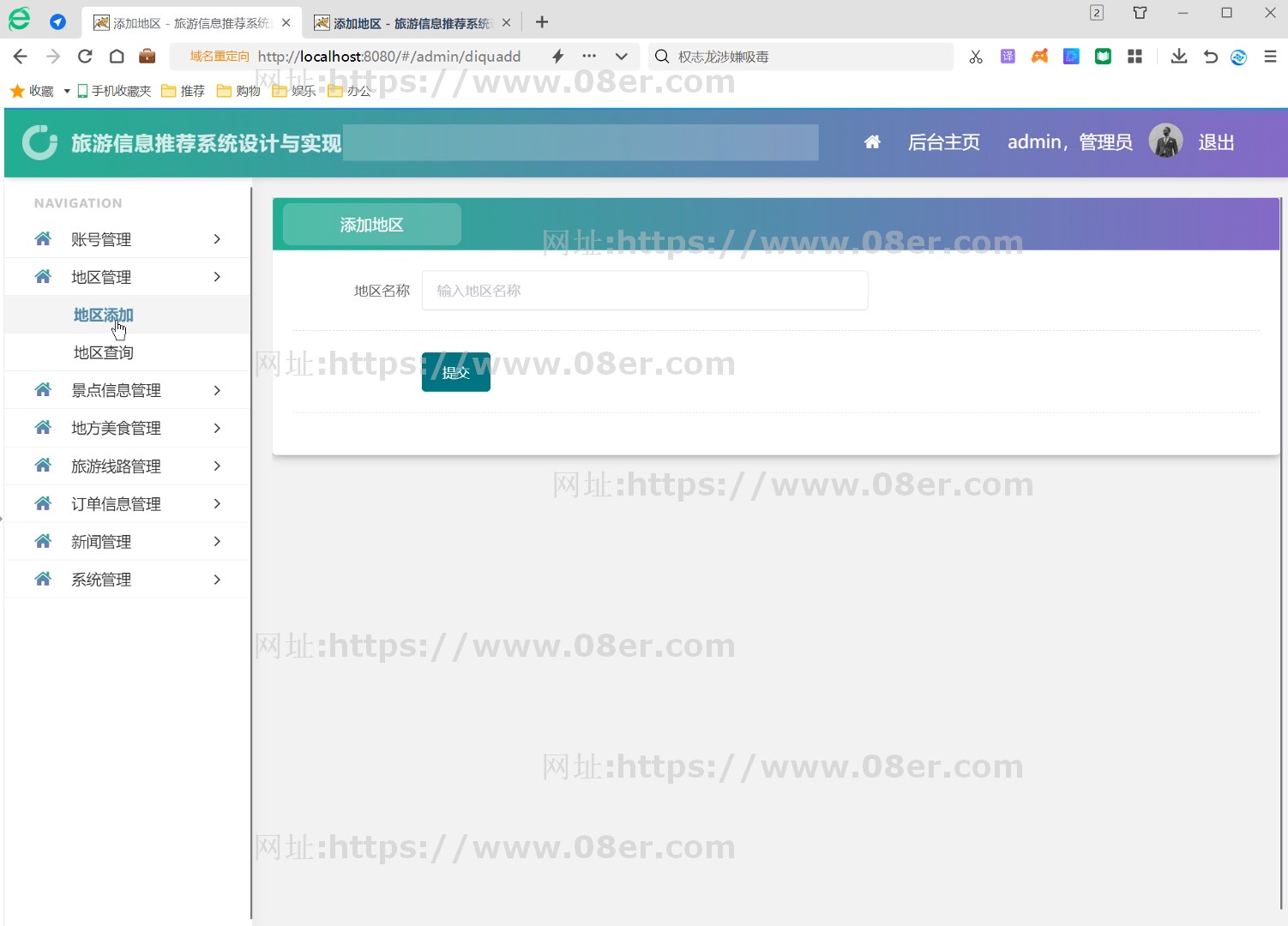Open address bar dropdown arrow
Viewport: 1288px width, 926px height.
pos(622,57)
